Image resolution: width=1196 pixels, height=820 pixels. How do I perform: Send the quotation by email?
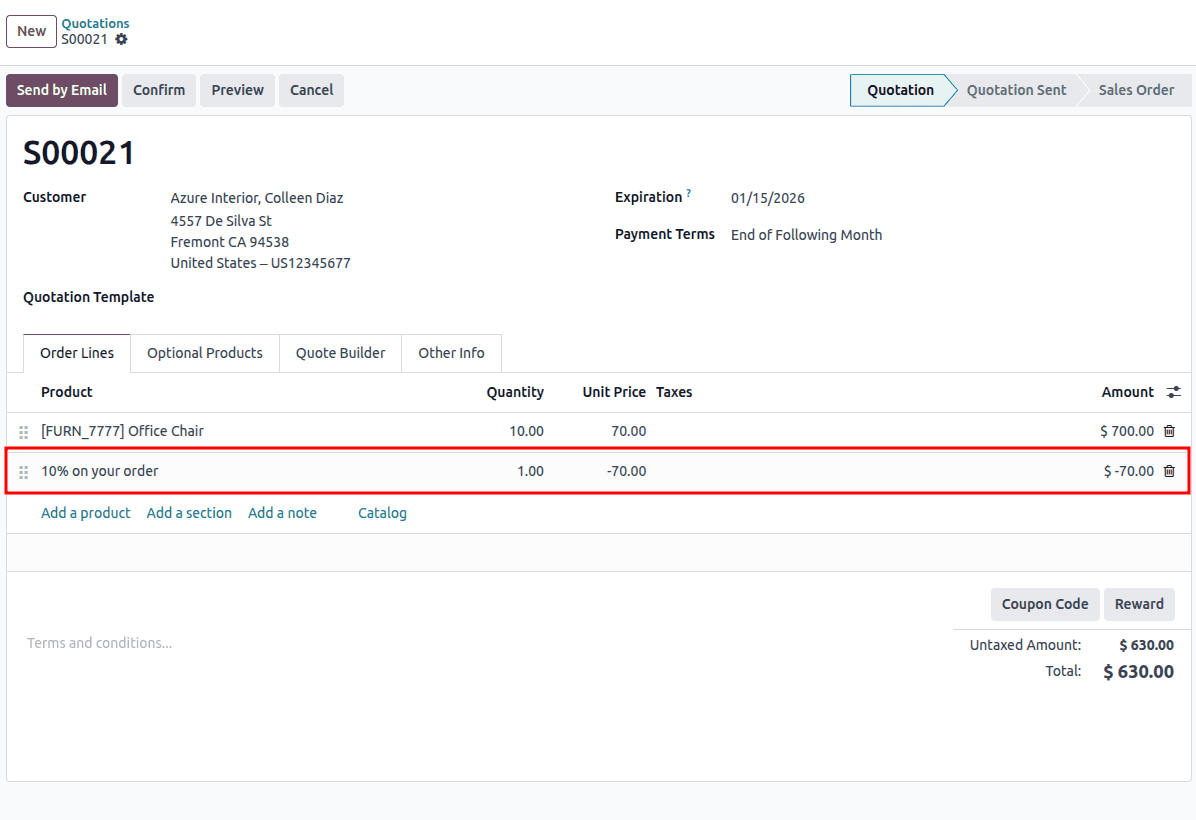[61, 90]
